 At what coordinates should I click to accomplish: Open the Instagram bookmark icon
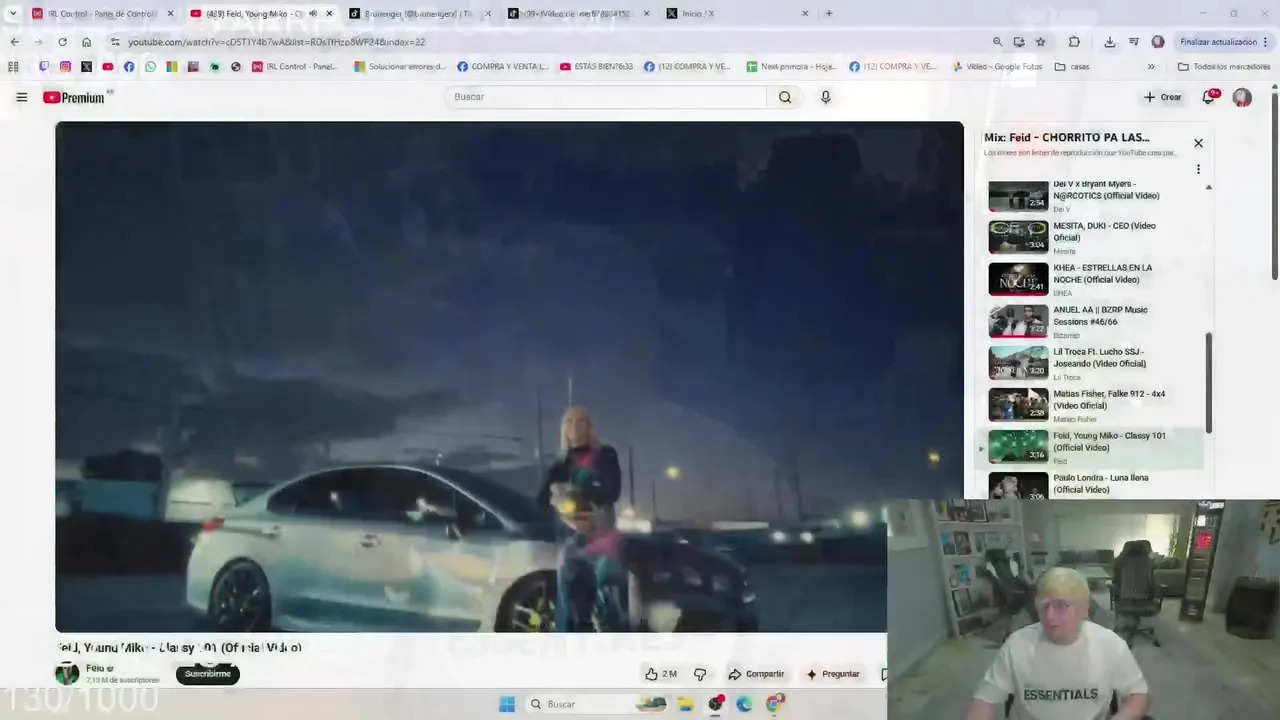(65, 67)
